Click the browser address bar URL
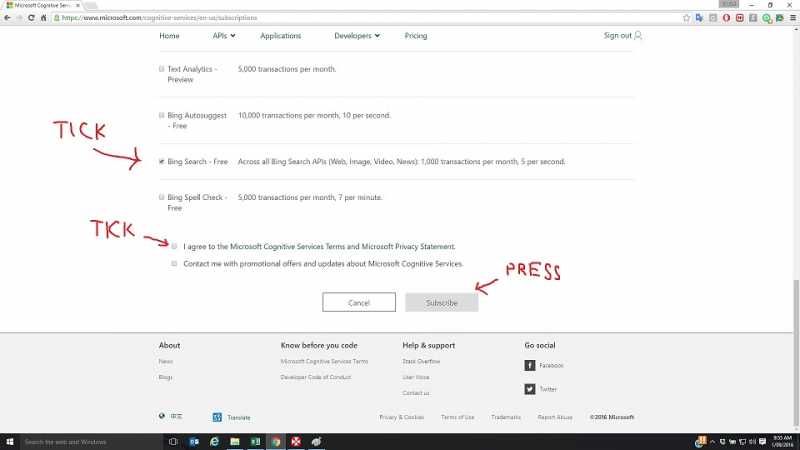Viewport: 800px width, 450px height. tap(160, 18)
